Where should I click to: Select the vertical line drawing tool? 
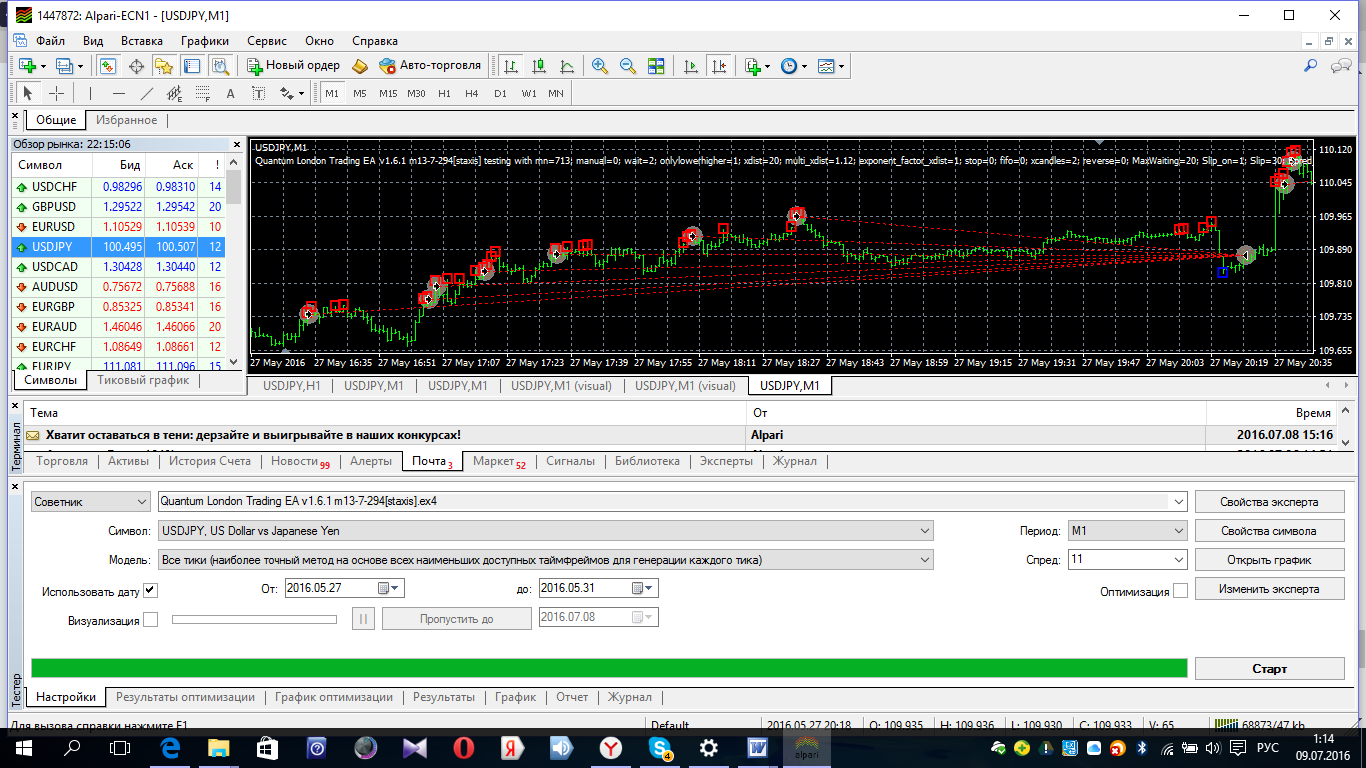90,93
